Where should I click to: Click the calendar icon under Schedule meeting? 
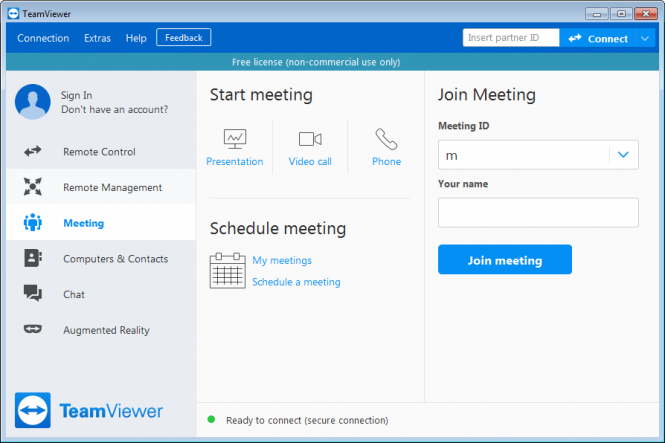point(227,270)
